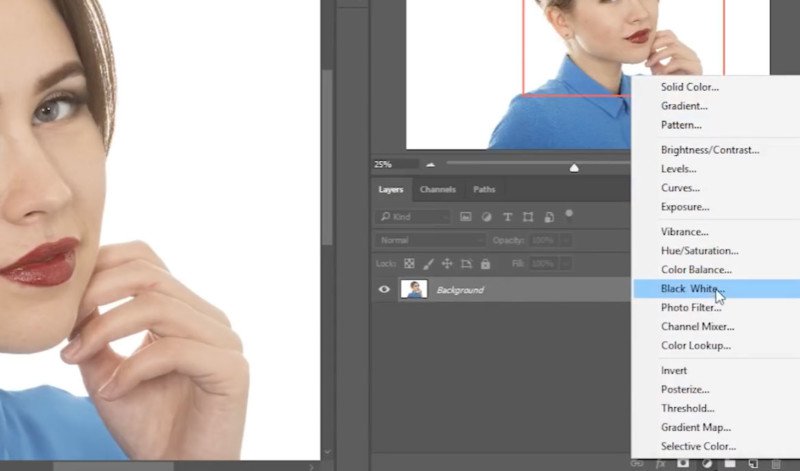Toggle lock transparent pixels
Image resolution: width=800 pixels, height=471 pixels.
click(x=409, y=264)
